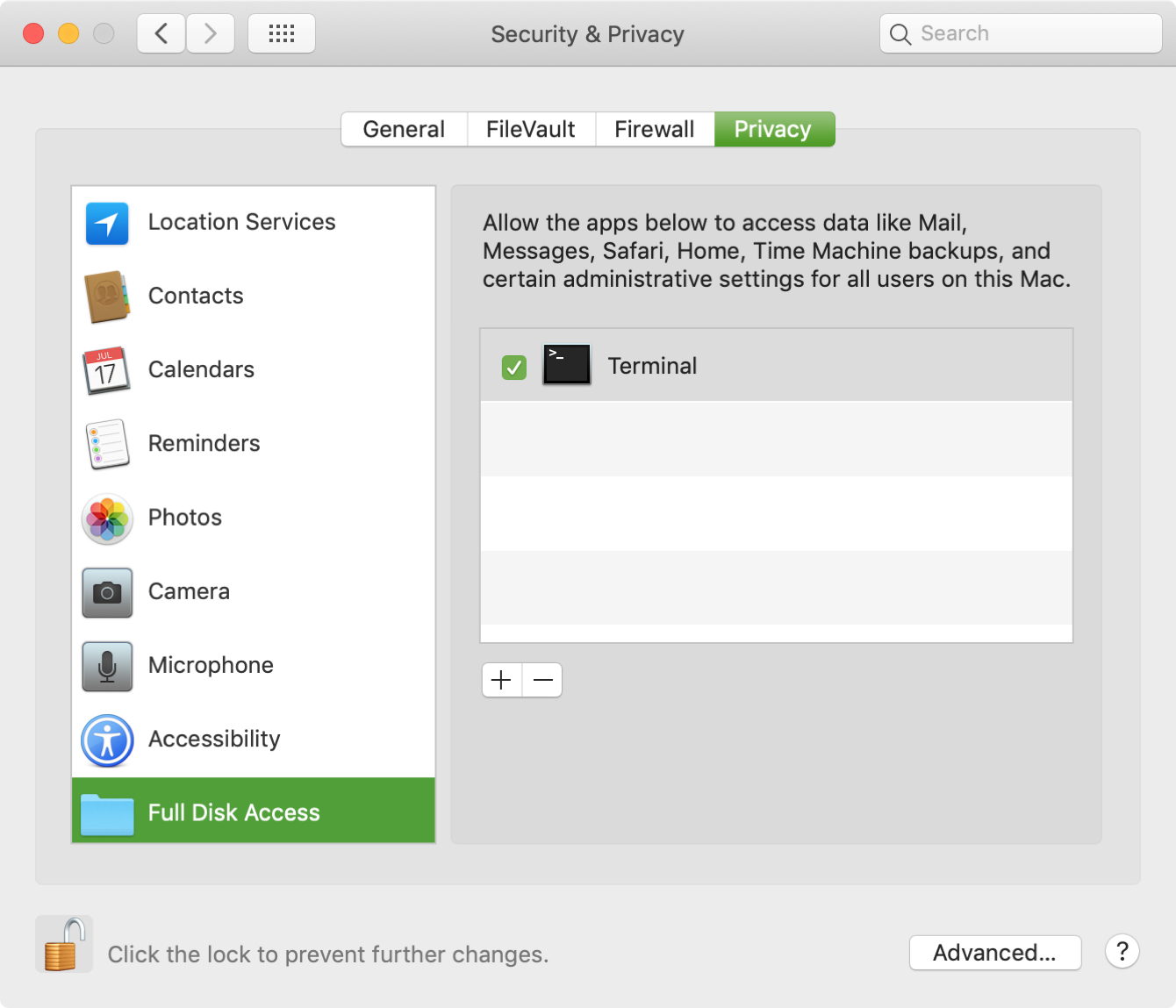Switch to the Firewall tab
This screenshot has width=1176, height=1008.
655,129
